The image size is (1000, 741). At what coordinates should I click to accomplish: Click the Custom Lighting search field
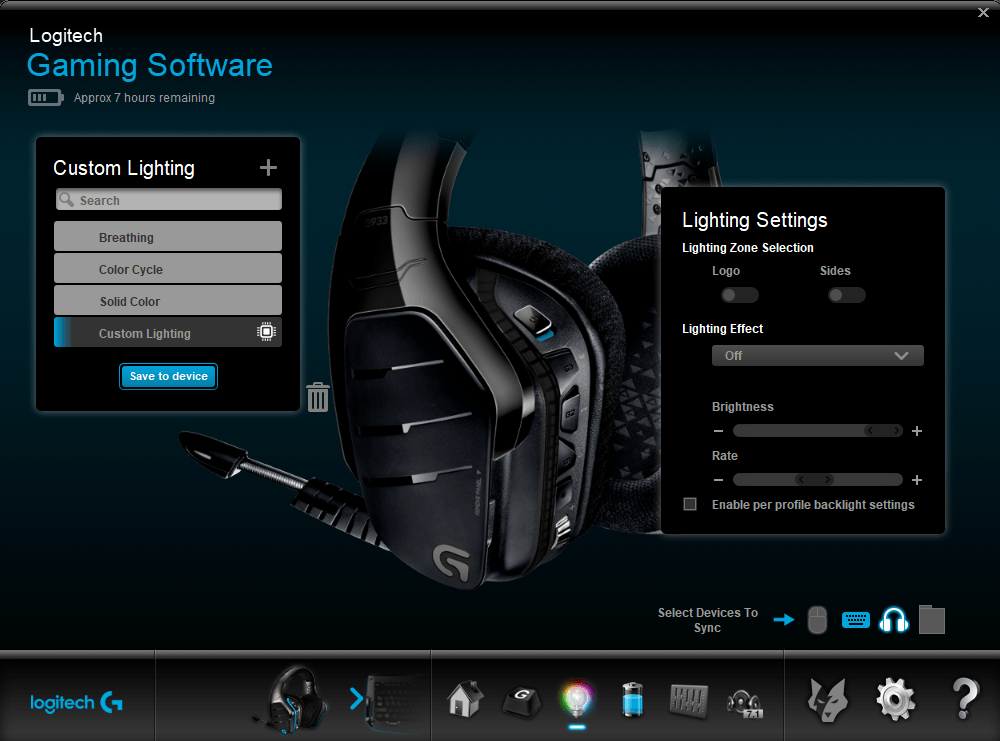[x=168, y=200]
